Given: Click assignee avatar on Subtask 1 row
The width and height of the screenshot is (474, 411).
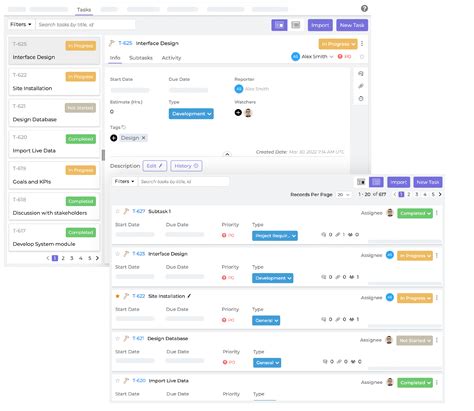Looking at the screenshot, I should coord(390,213).
